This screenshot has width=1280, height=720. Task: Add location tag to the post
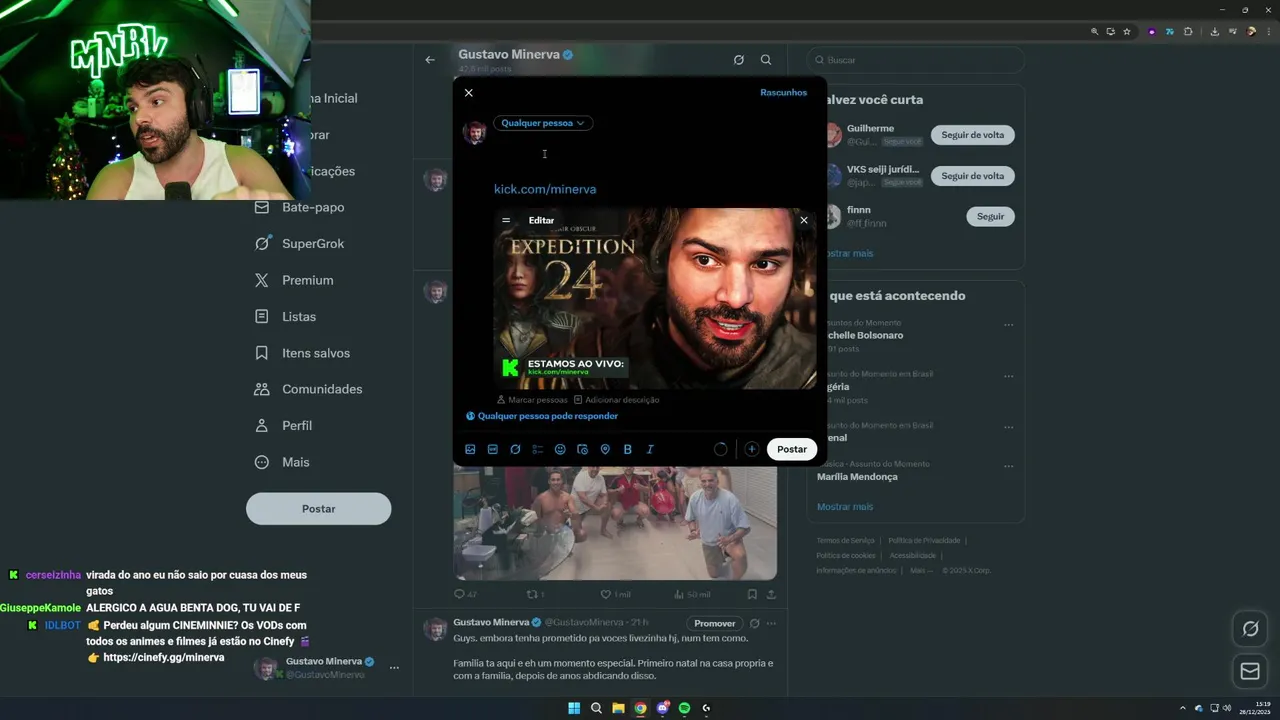coord(605,450)
